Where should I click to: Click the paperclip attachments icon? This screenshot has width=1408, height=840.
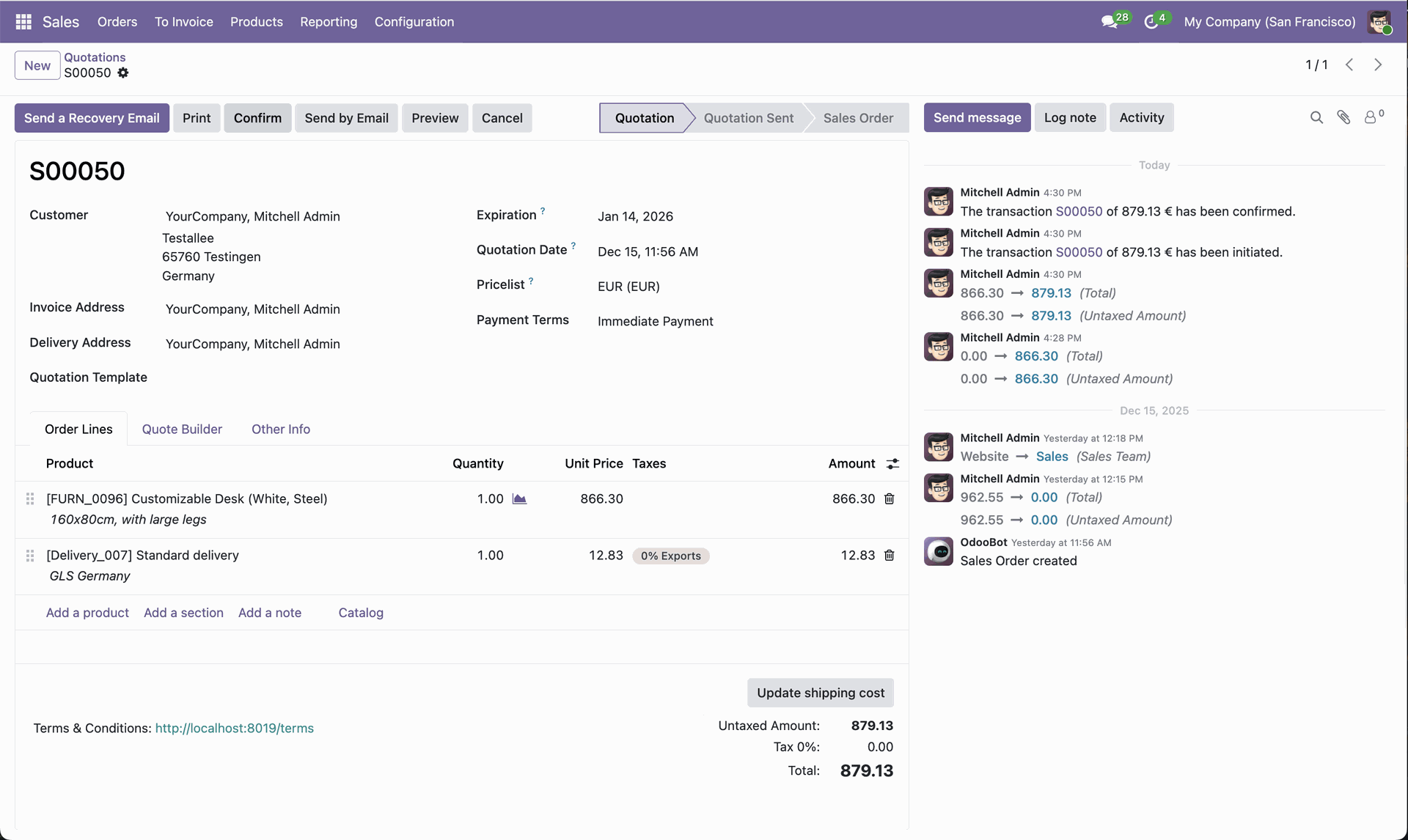(x=1343, y=118)
